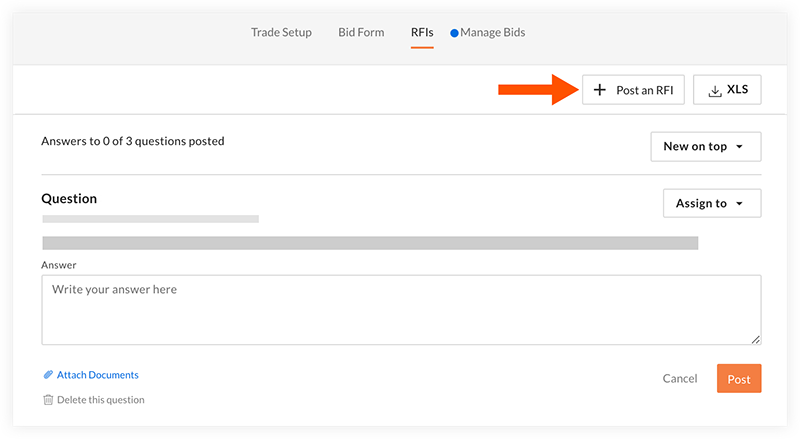The width and height of the screenshot is (800, 439).
Task: Click the caret arrow on Assign to
Action: [739, 204]
